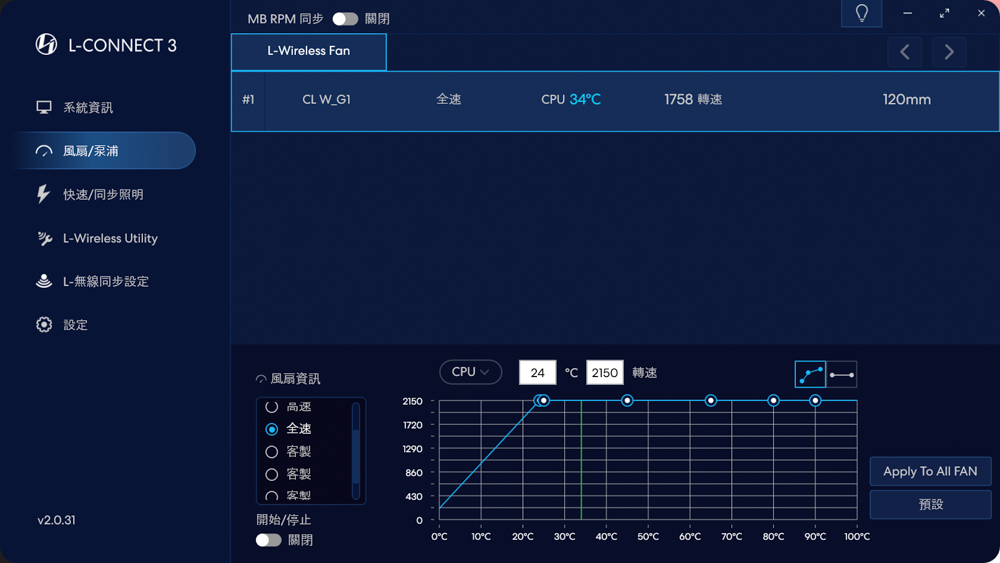
Task: Select the curve point near 45°C
Action: pyautogui.click(x=628, y=400)
